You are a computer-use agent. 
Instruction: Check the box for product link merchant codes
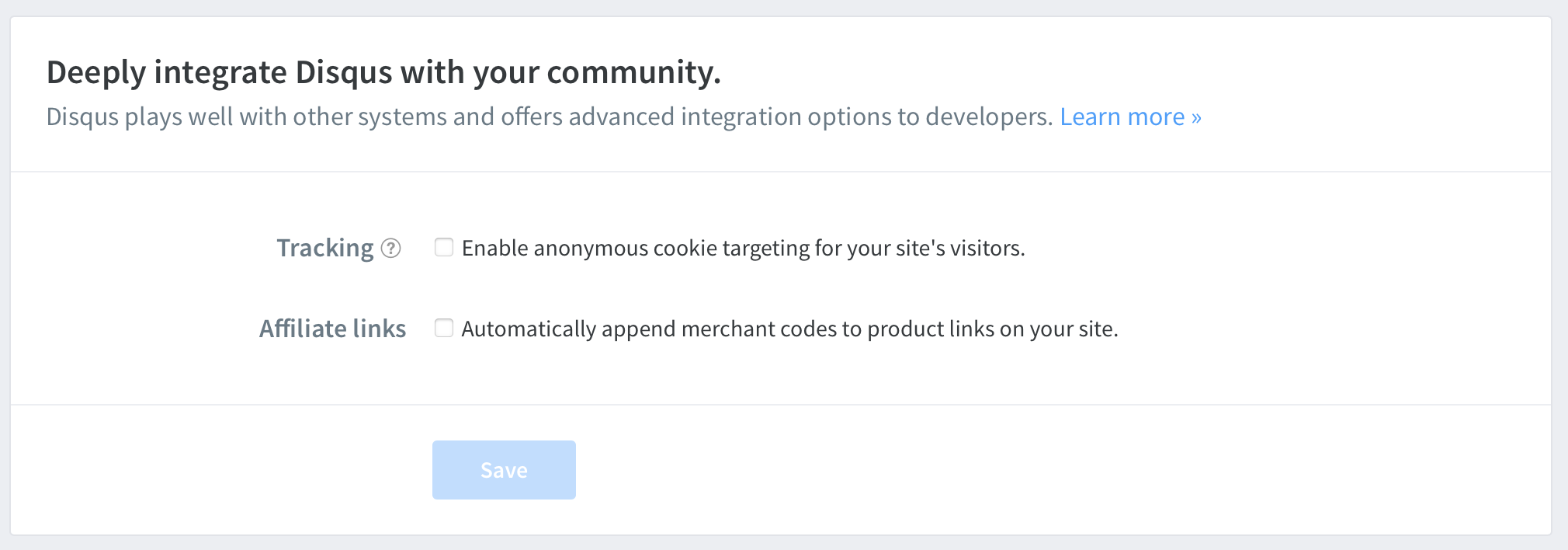coord(444,329)
